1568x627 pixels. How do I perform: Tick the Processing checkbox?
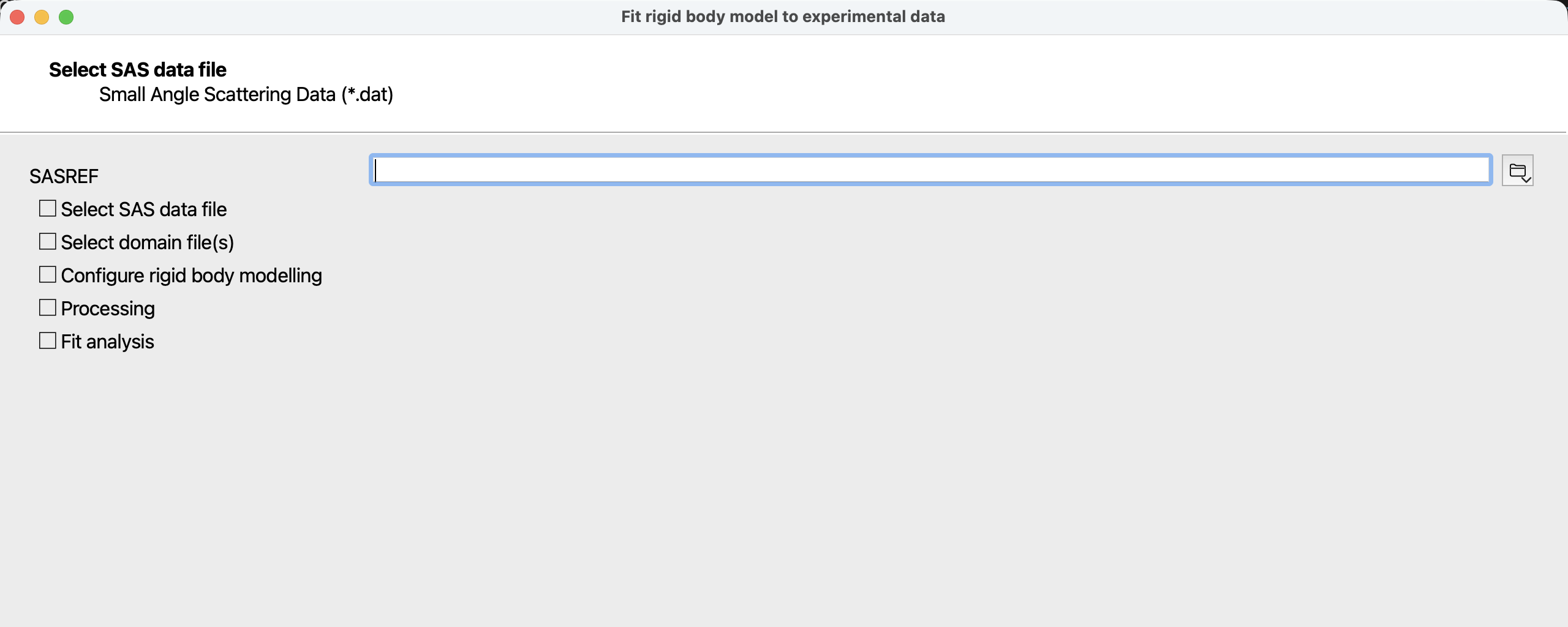click(x=48, y=308)
